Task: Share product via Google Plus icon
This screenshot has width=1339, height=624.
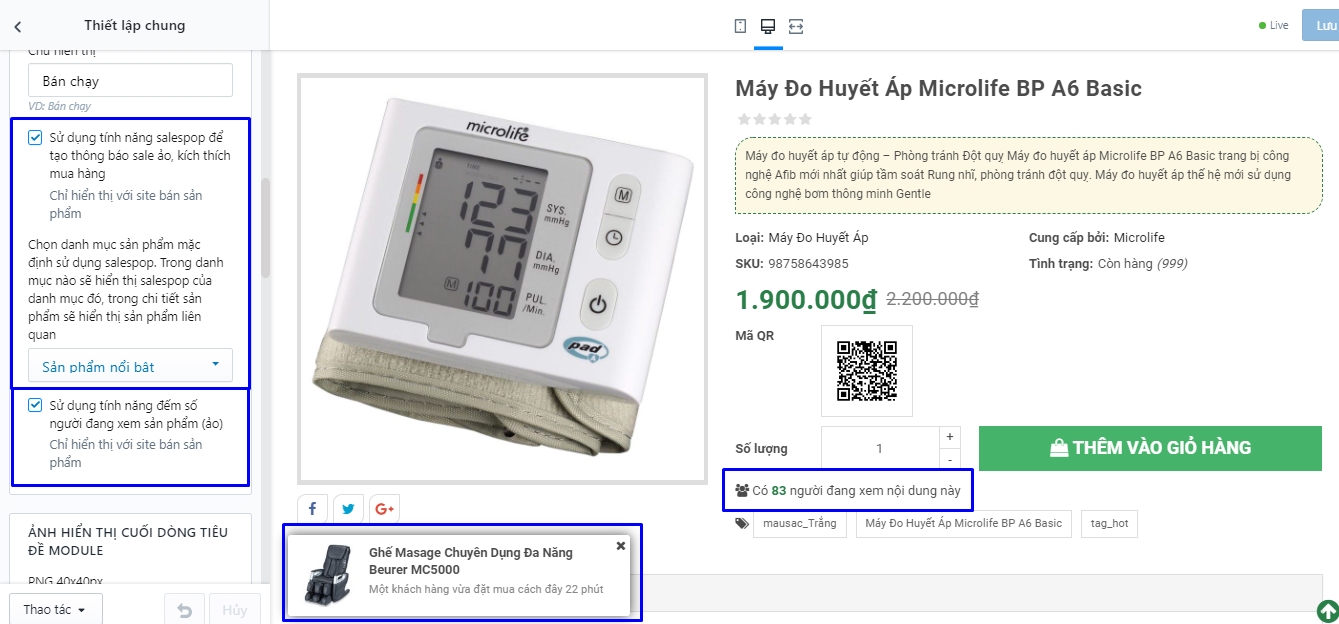Action: [x=384, y=509]
